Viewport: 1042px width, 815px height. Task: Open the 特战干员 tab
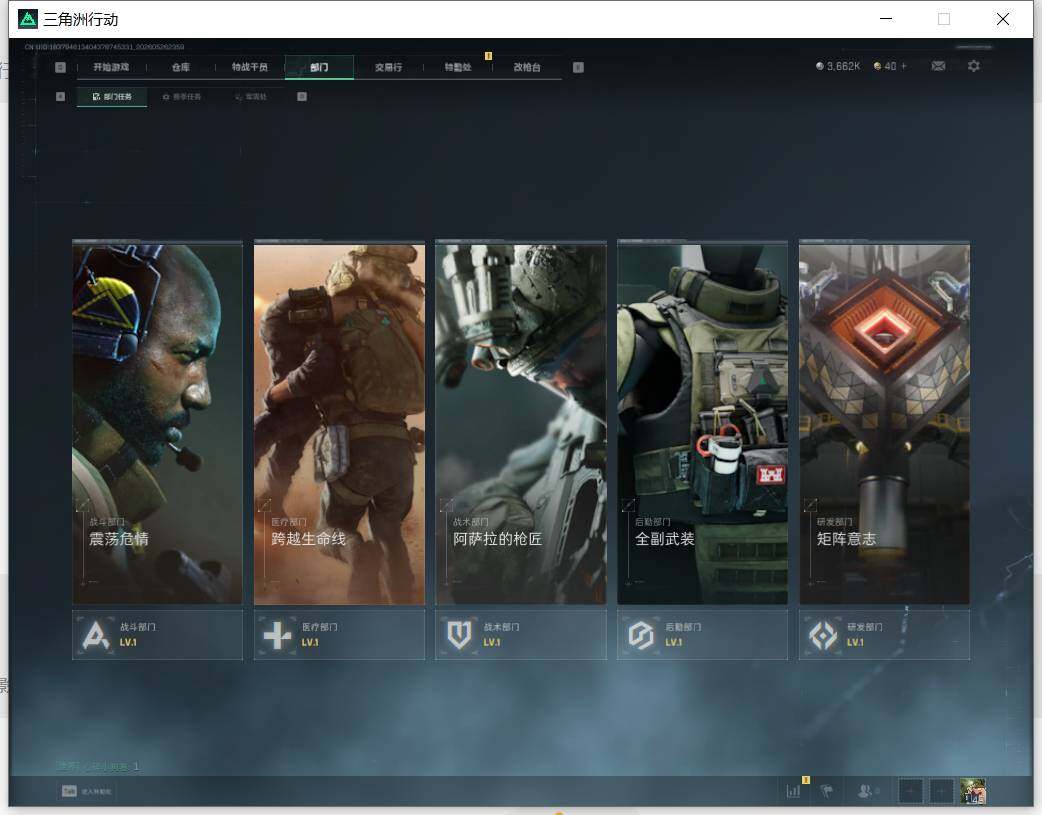click(x=250, y=67)
